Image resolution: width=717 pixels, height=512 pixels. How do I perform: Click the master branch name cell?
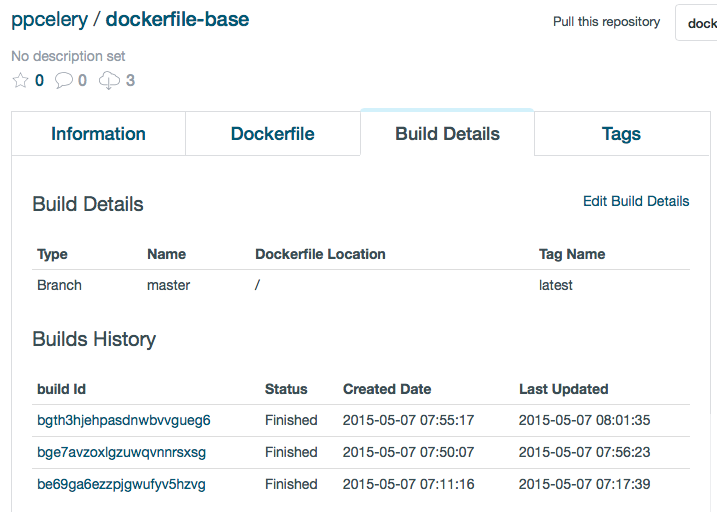tap(168, 285)
